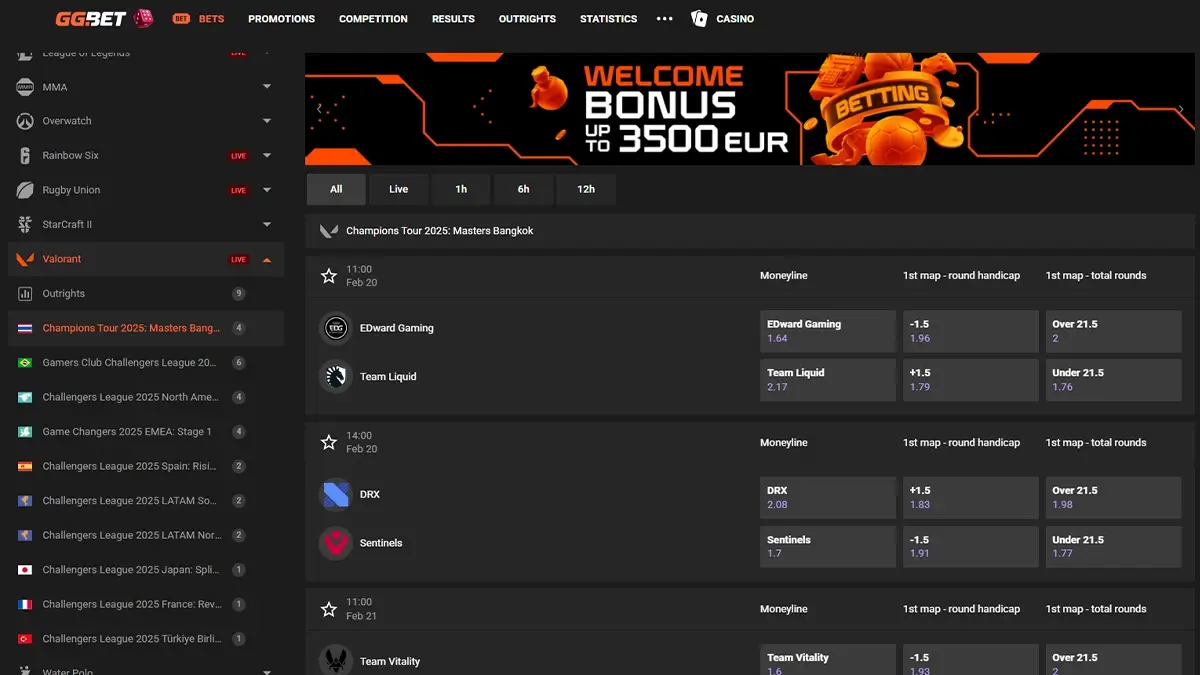Favorite the EDward Gaming vs Team Liquid match
The height and width of the screenshot is (675, 1200).
coord(327,276)
